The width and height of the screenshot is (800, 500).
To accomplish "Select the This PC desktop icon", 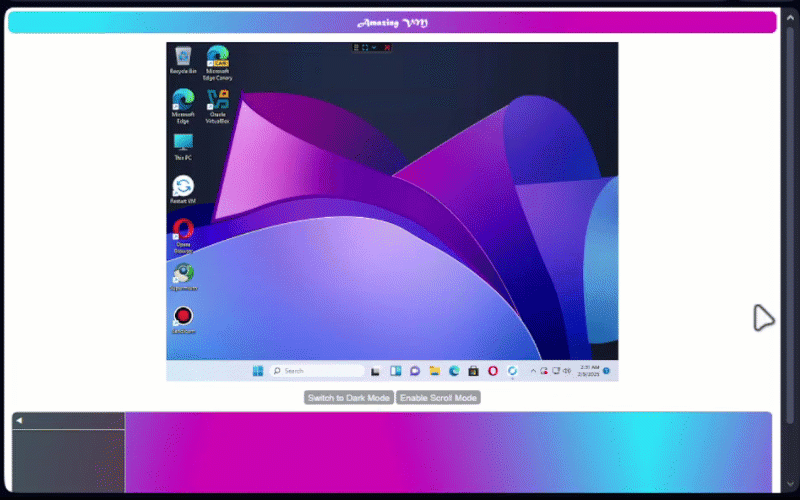I will 183,144.
